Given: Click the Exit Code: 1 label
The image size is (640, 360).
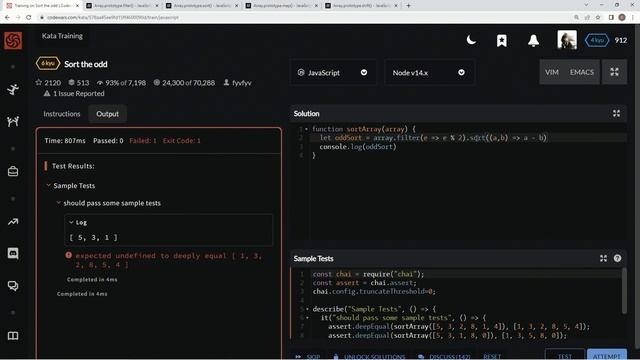Looking at the screenshot, I should [x=182, y=140].
